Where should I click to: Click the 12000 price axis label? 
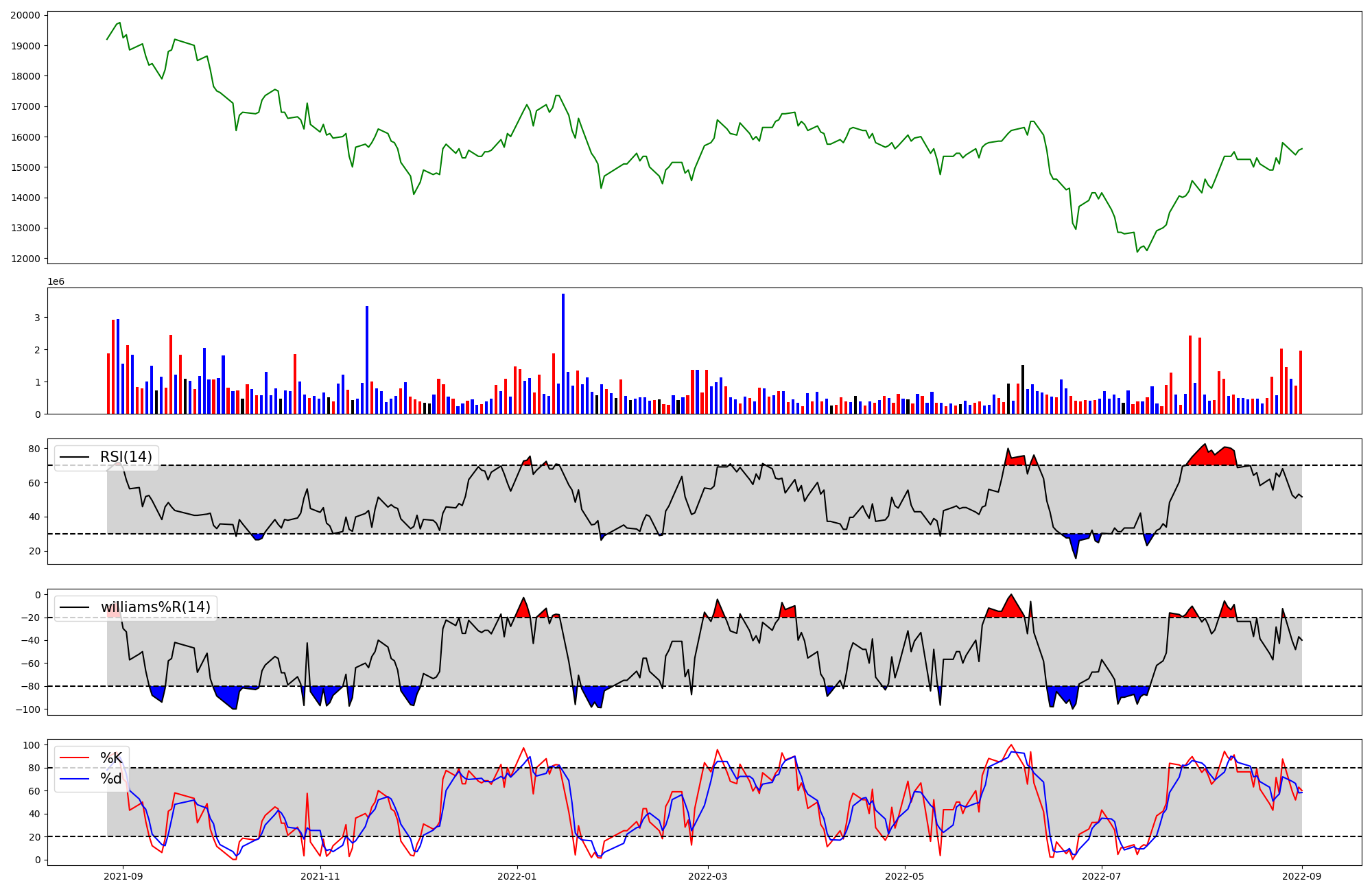point(25,259)
